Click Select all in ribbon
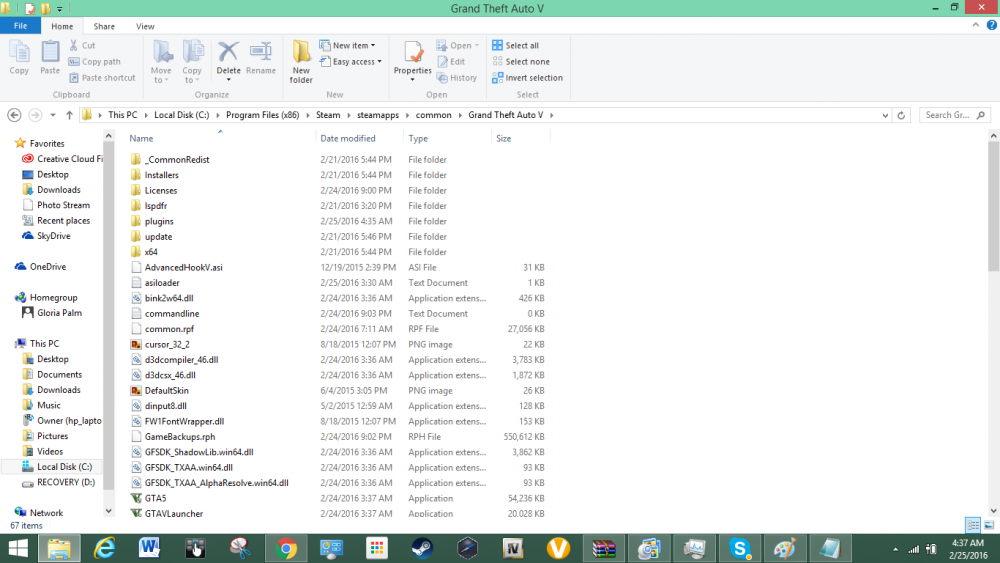Screen dimensions: 1000x563 (515, 45)
